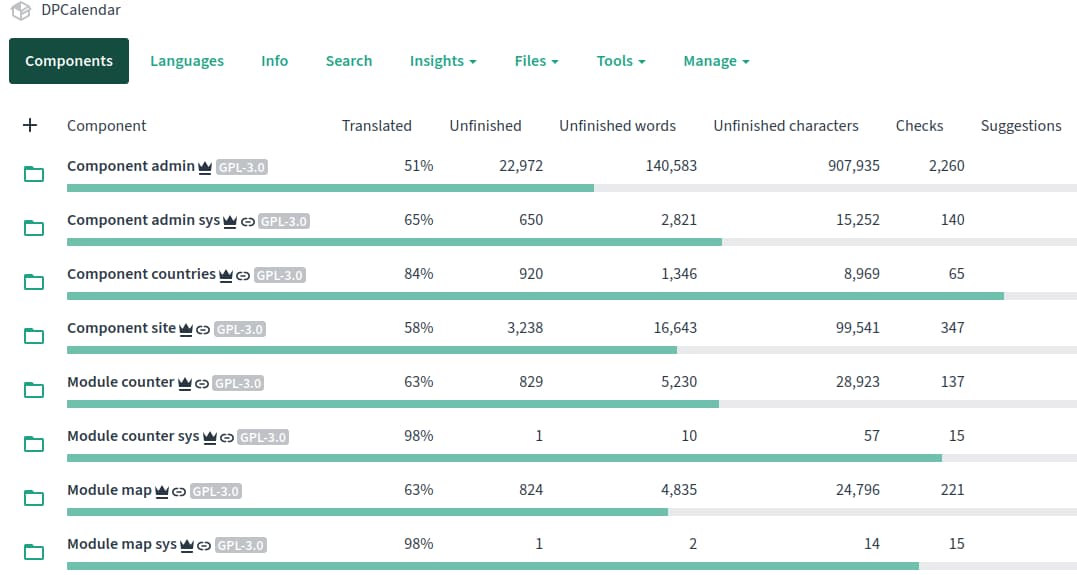Click the link icon beside Component countries
Image resolution: width=1077 pixels, height=575 pixels.
[x=242, y=275]
